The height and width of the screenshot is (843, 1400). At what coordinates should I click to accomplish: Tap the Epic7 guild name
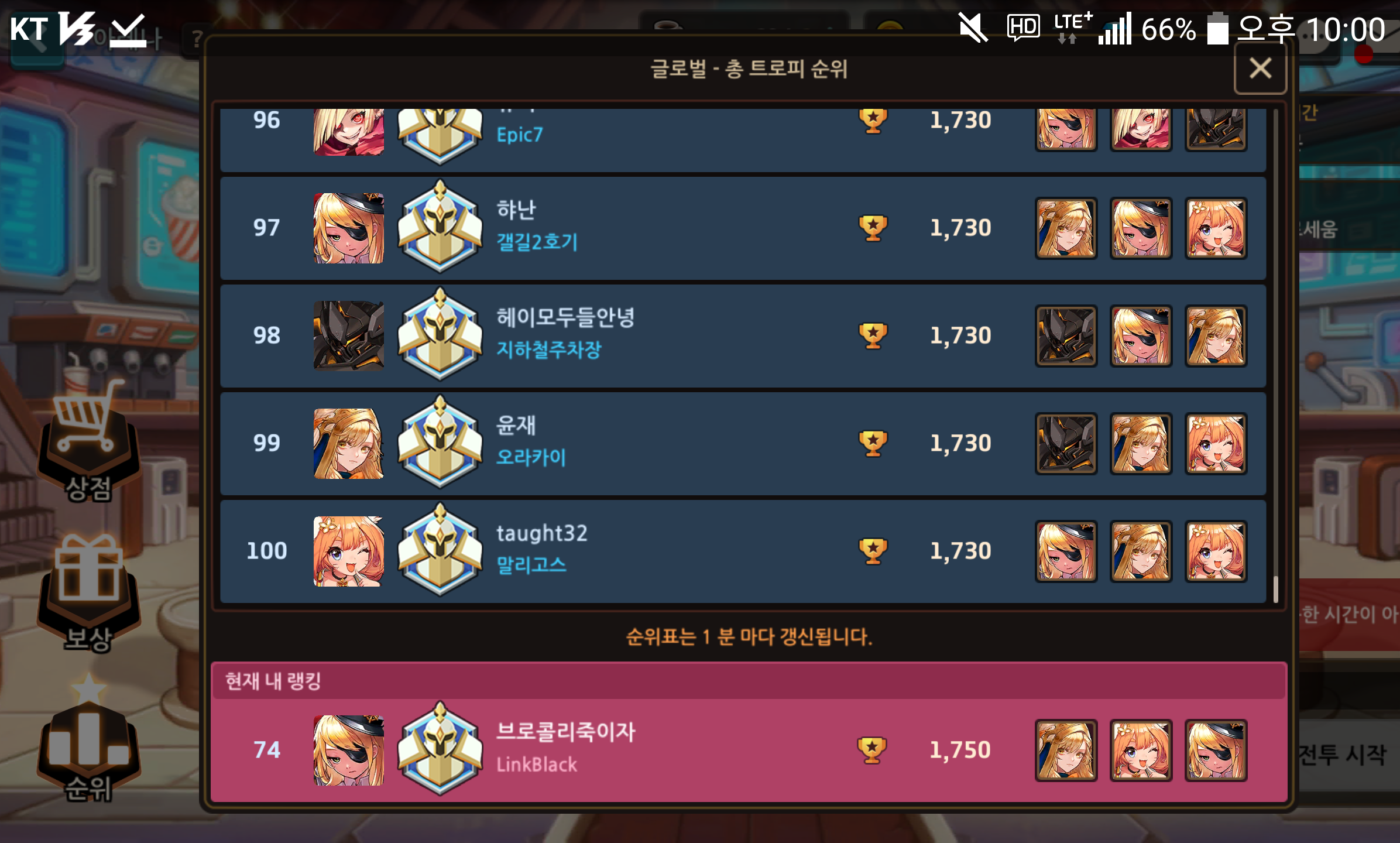520,135
